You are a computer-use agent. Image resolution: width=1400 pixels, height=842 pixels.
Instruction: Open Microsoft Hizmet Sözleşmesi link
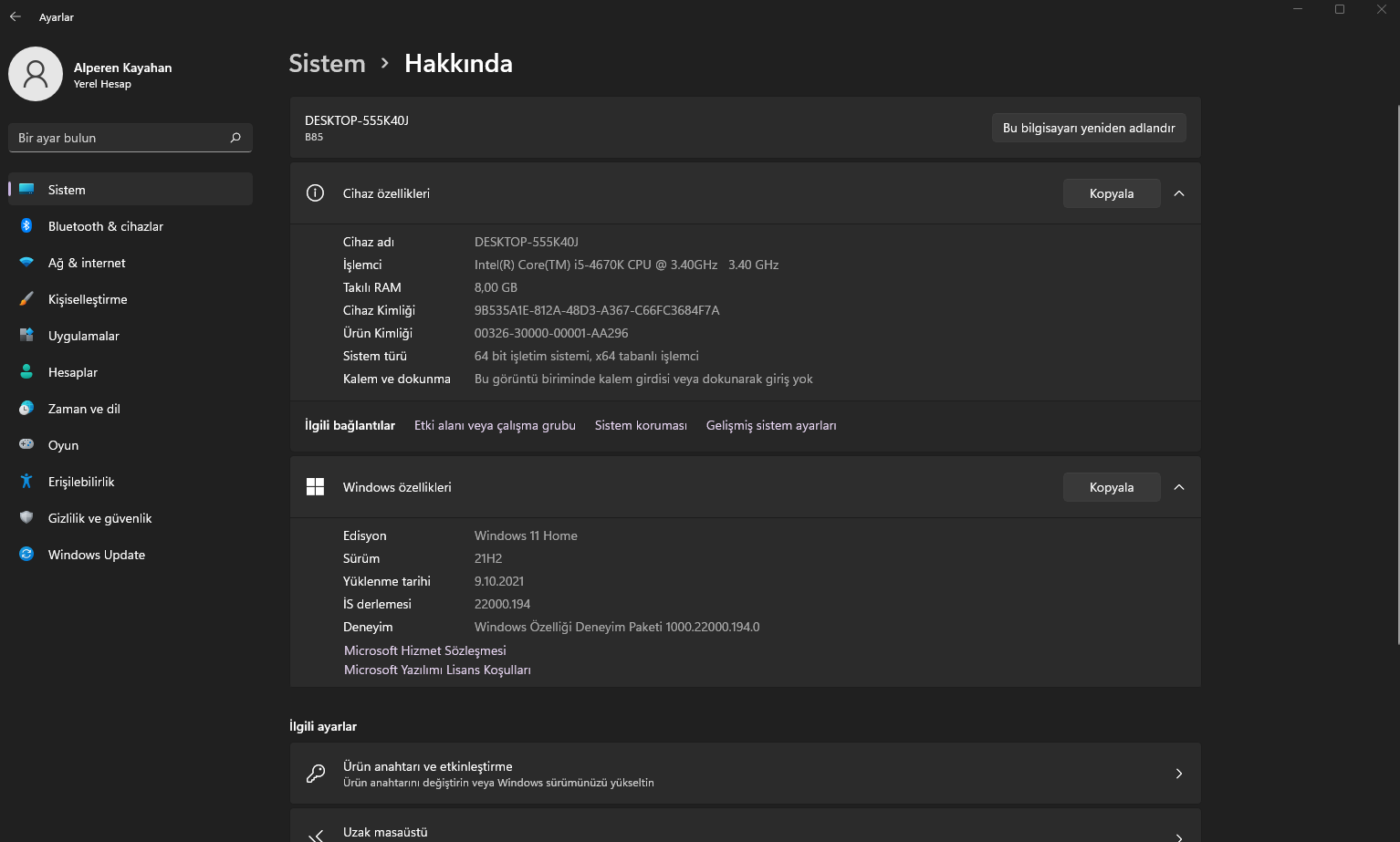tap(424, 650)
